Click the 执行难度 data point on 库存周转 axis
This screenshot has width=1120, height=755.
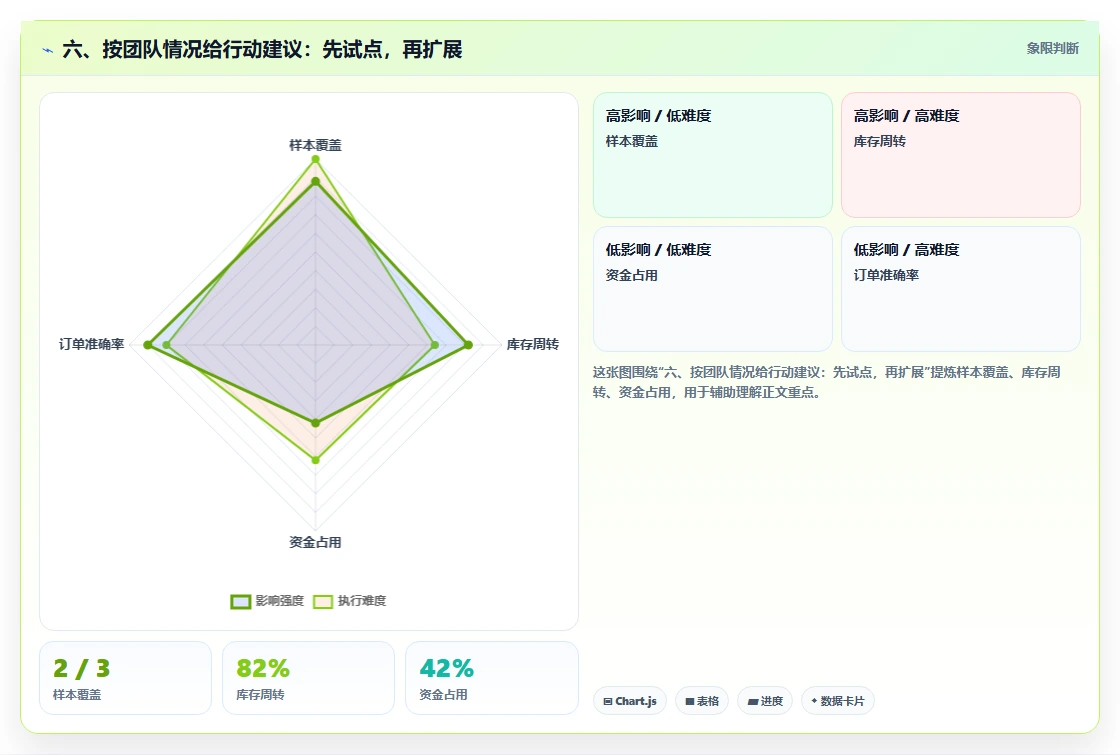point(435,345)
